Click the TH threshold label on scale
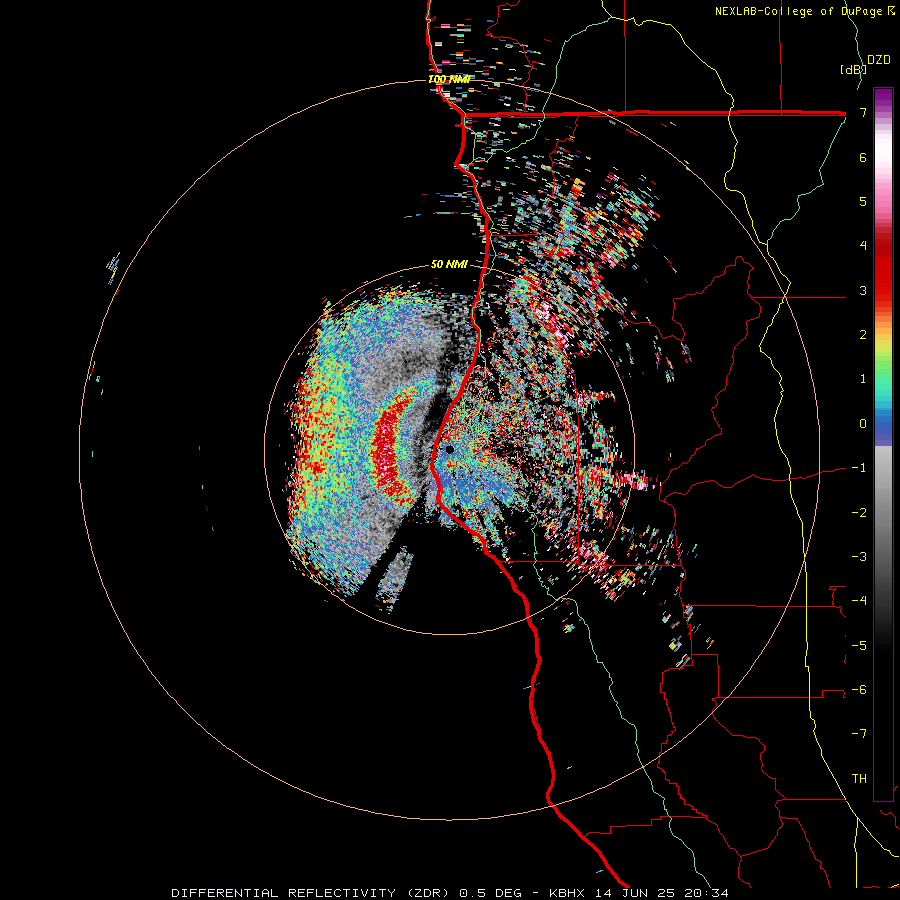This screenshot has height=900, width=900. [x=859, y=779]
